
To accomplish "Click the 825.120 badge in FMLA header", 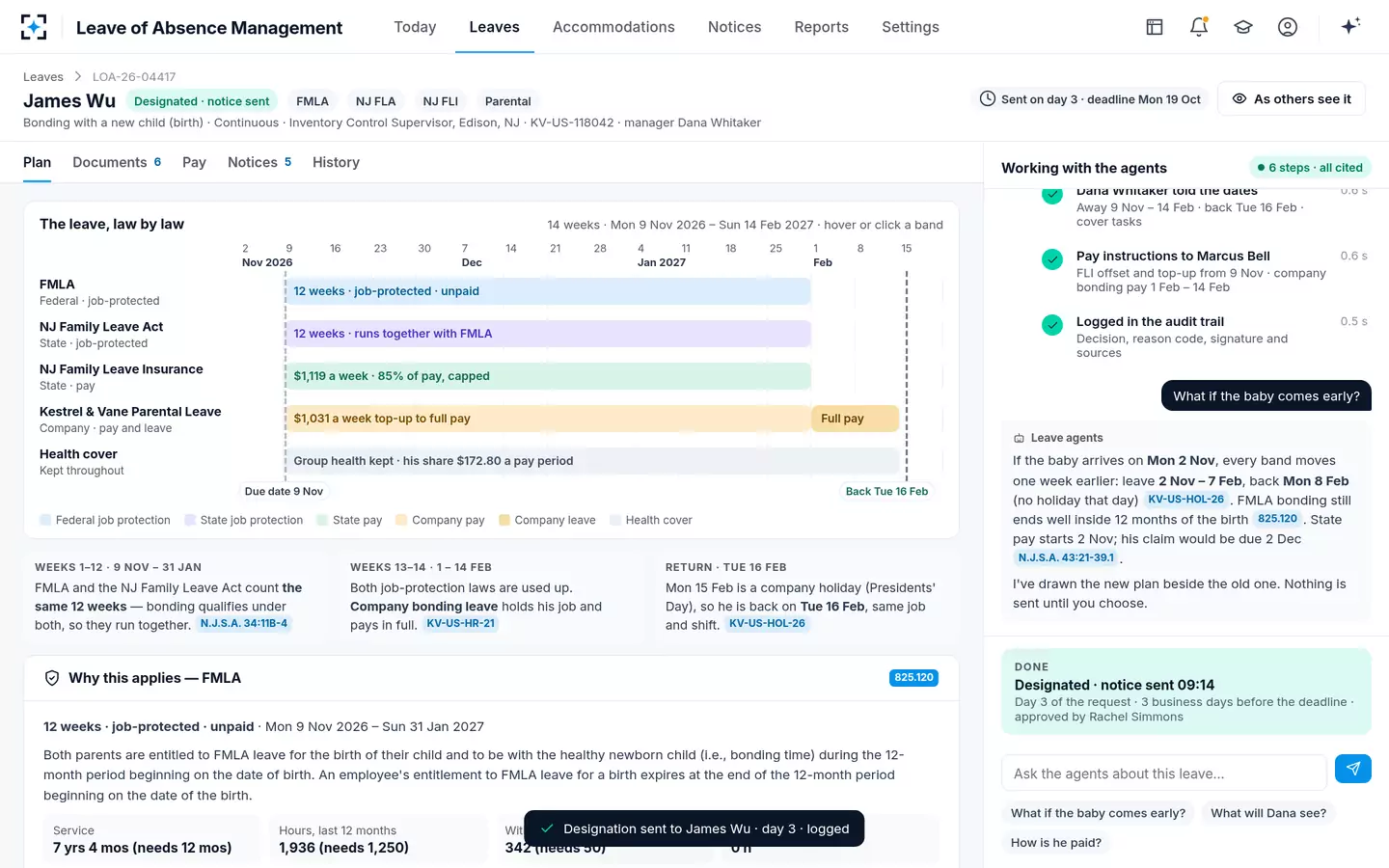I will click(913, 678).
